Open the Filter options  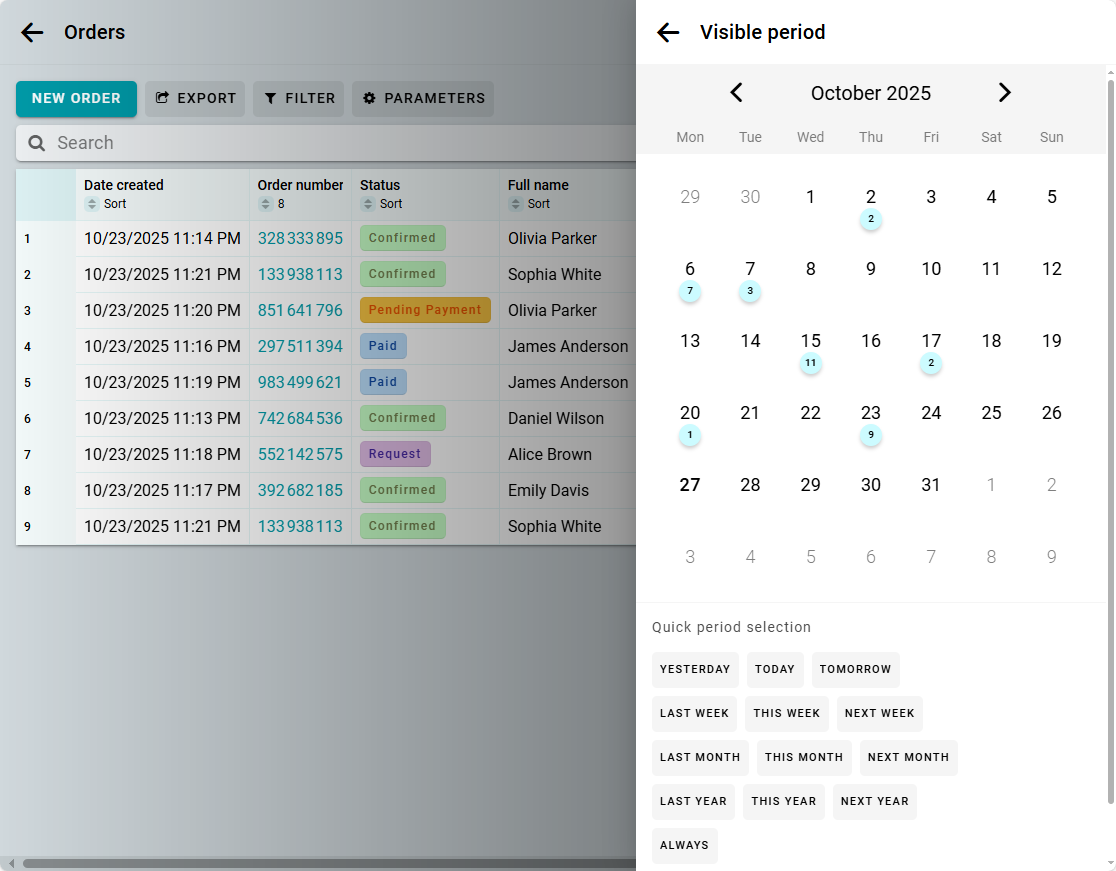tap(298, 98)
